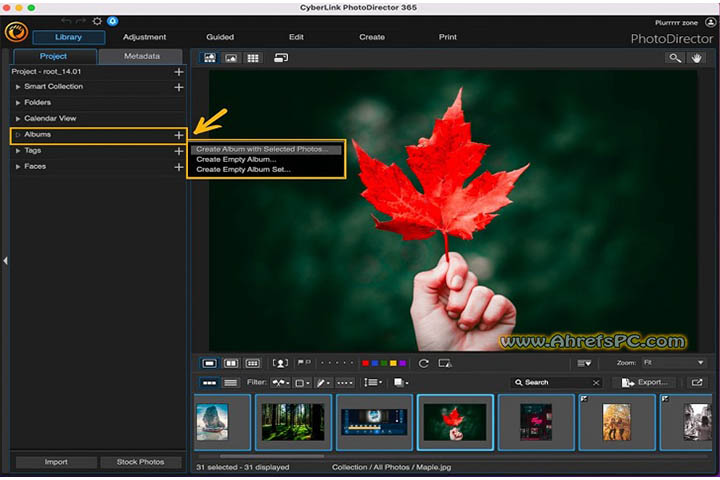Open the viewer display options dropdown

584,363
